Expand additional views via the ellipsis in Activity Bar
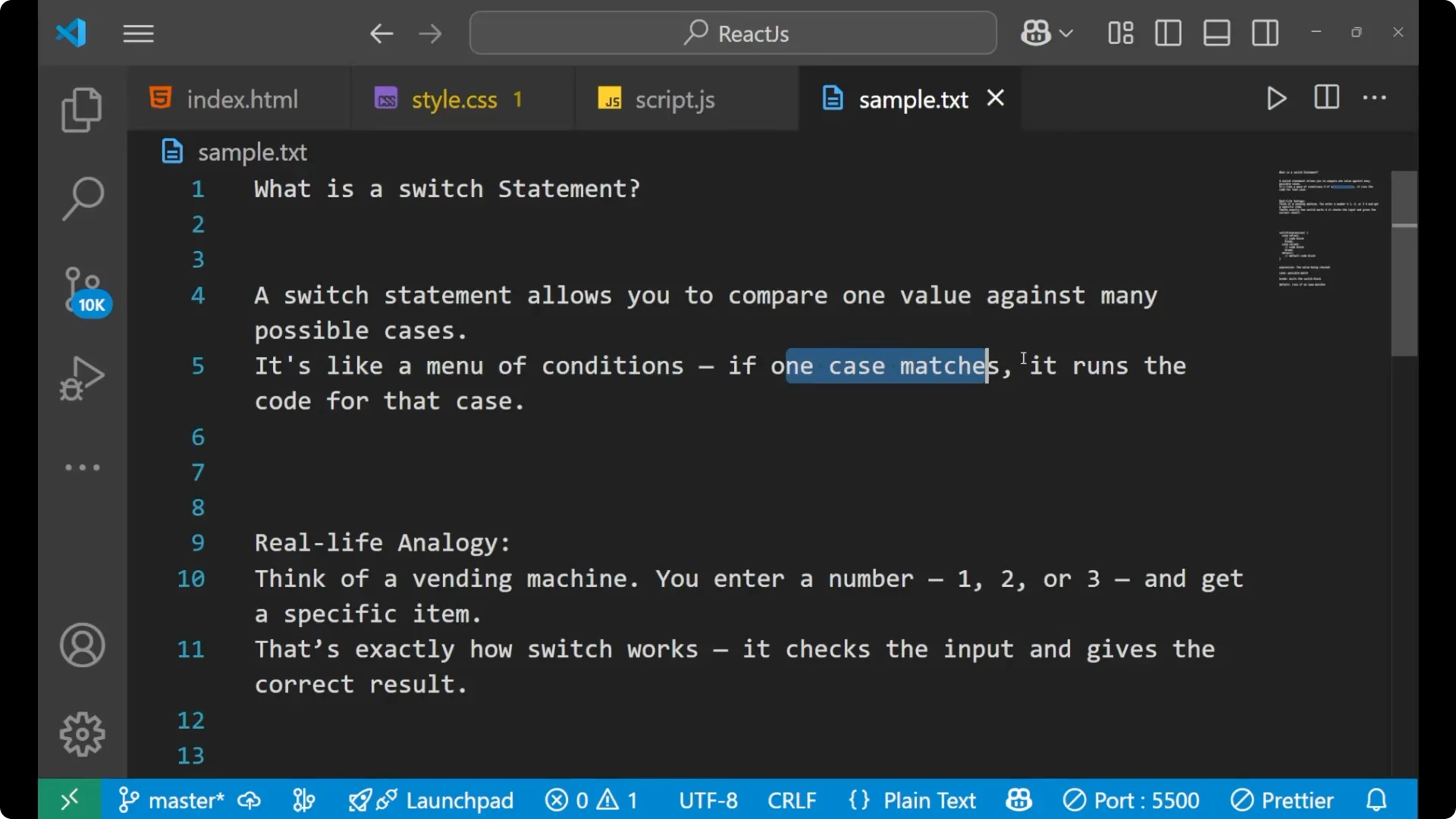The width and height of the screenshot is (1456, 819). tap(82, 467)
